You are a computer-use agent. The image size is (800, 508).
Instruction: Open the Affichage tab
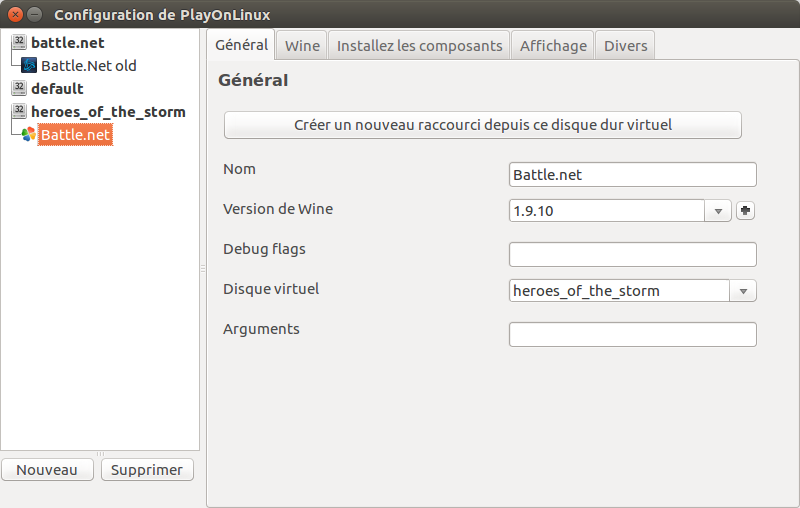click(x=553, y=46)
